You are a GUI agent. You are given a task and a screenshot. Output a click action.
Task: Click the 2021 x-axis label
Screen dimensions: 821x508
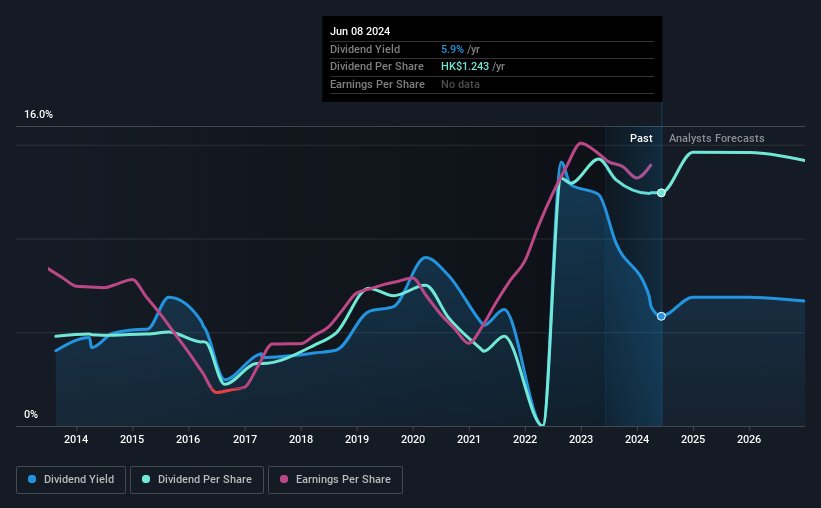click(469, 439)
